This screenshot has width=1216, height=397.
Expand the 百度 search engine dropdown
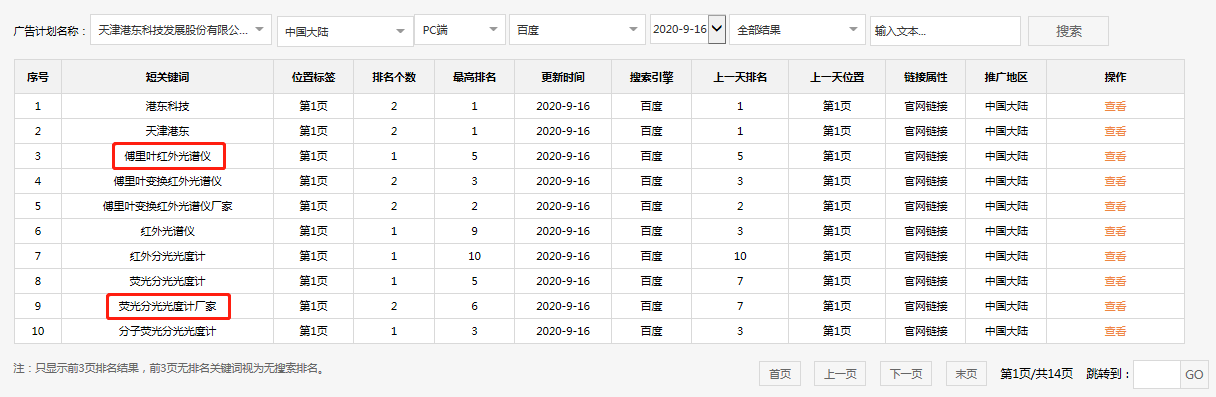pos(577,30)
